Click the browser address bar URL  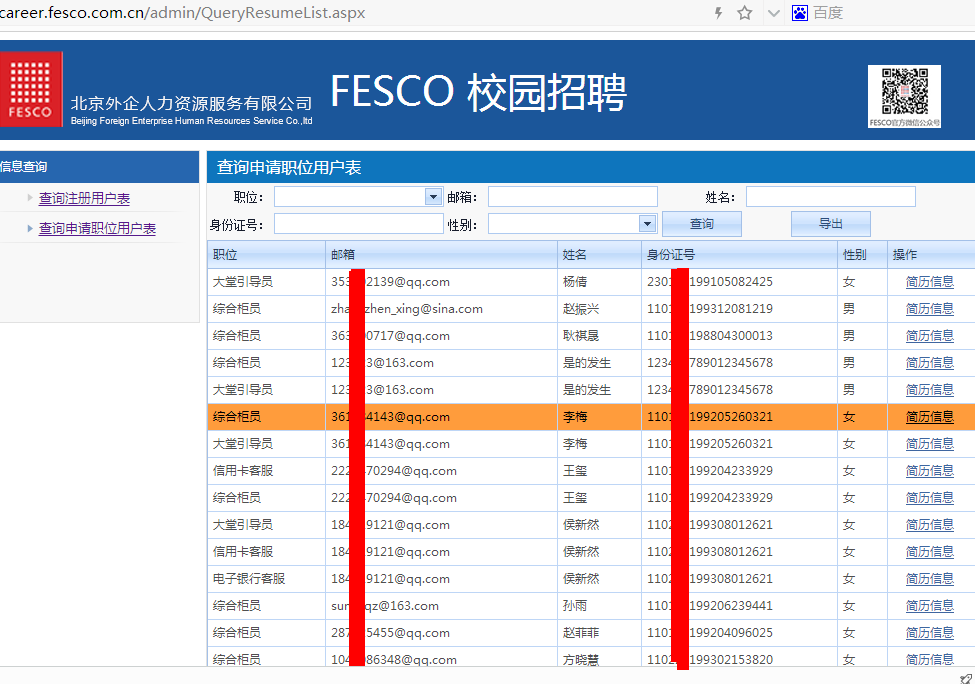[183, 12]
